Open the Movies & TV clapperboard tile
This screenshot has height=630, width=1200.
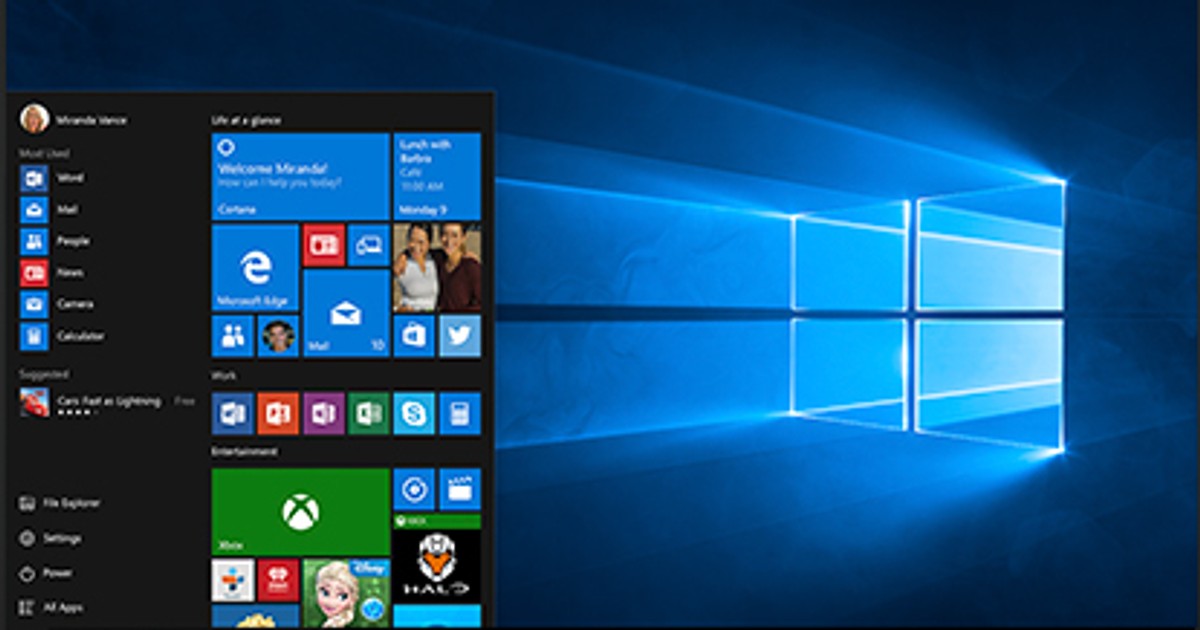coord(460,489)
